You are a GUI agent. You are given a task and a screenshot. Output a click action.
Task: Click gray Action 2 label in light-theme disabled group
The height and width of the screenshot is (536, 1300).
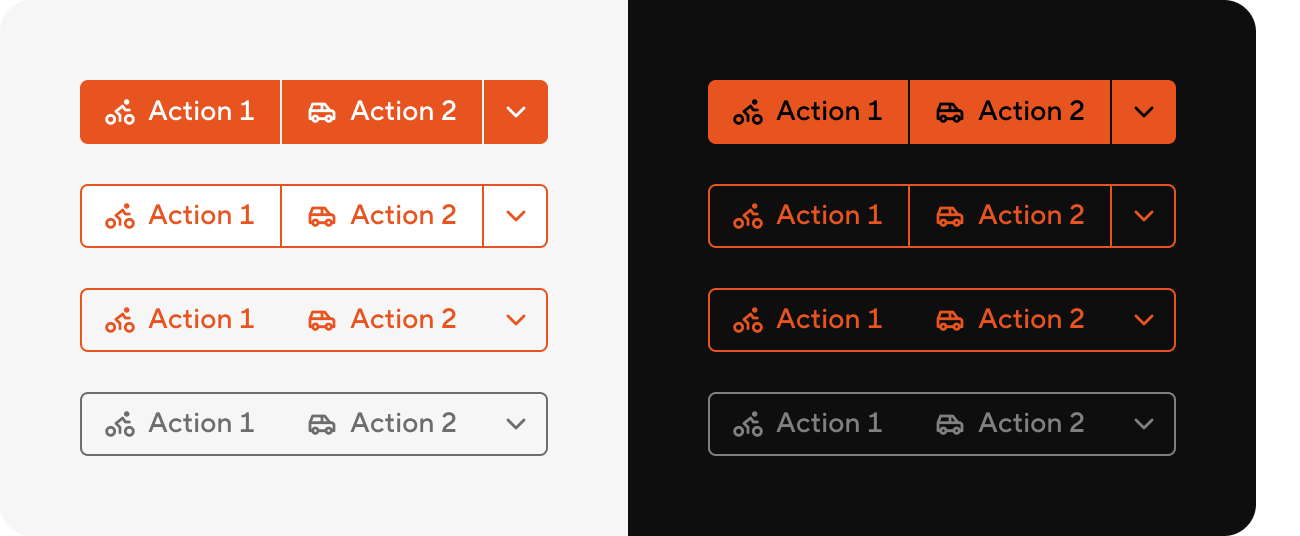404,423
